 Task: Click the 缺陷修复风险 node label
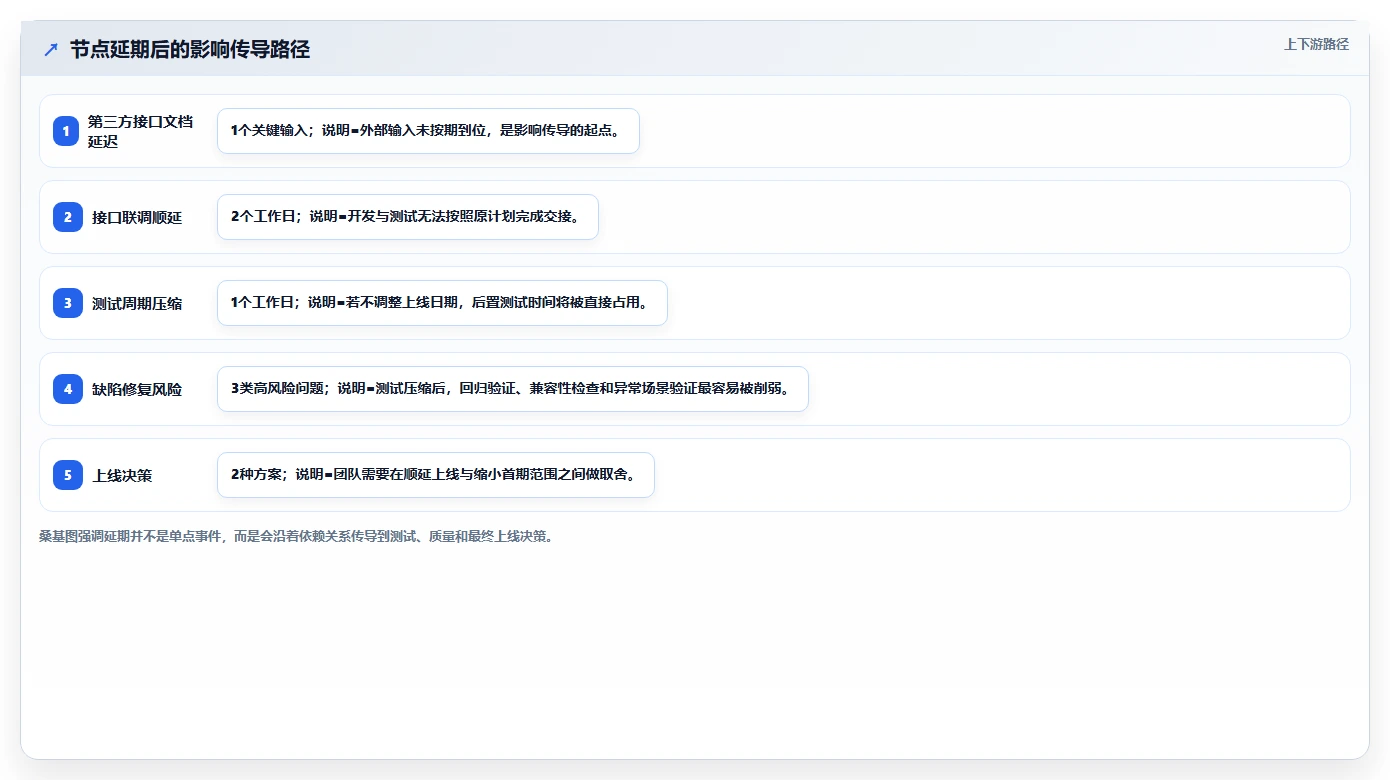coord(137,389)
